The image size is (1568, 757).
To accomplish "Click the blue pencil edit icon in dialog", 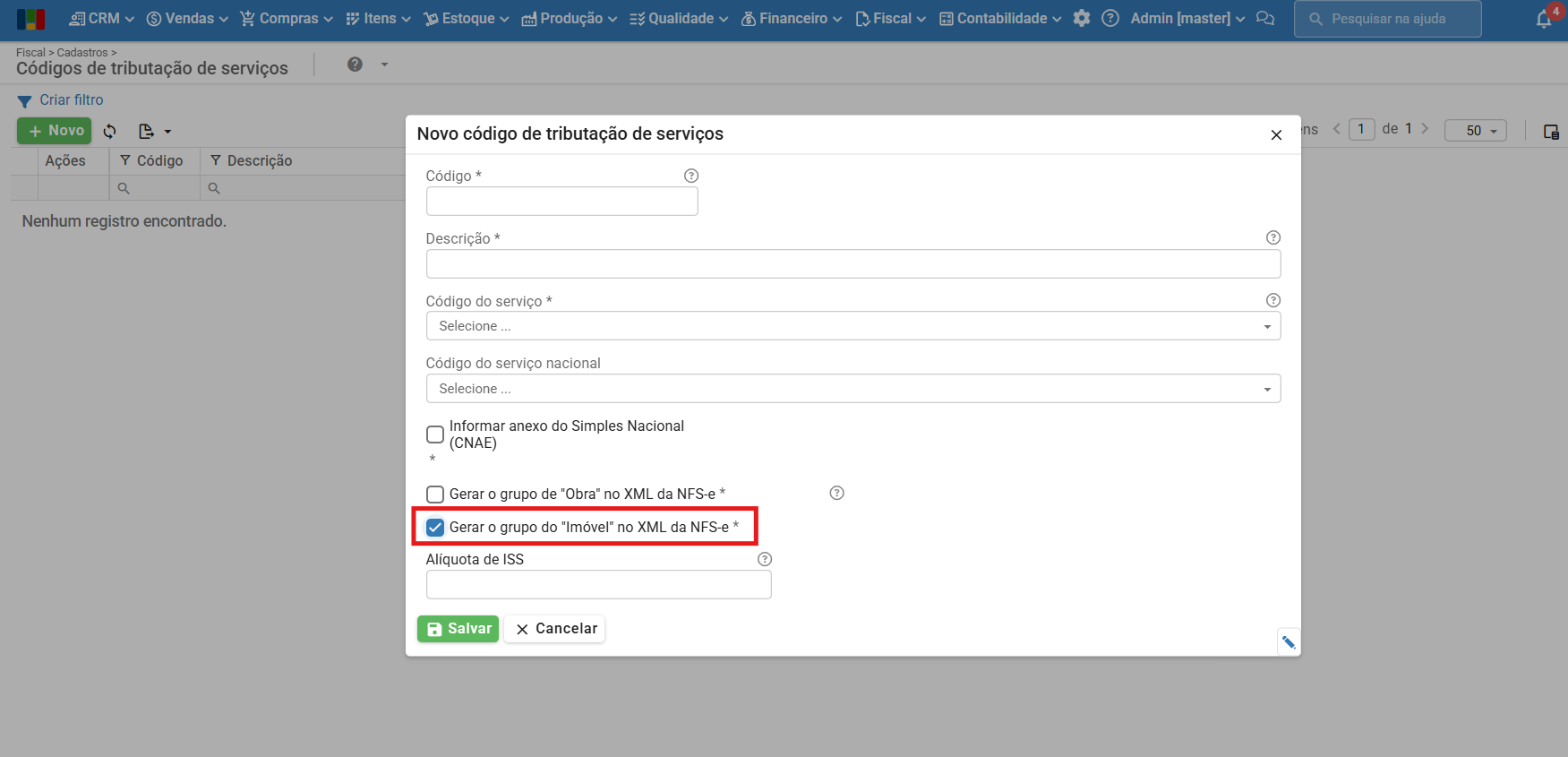I will tap(1289, 642).
